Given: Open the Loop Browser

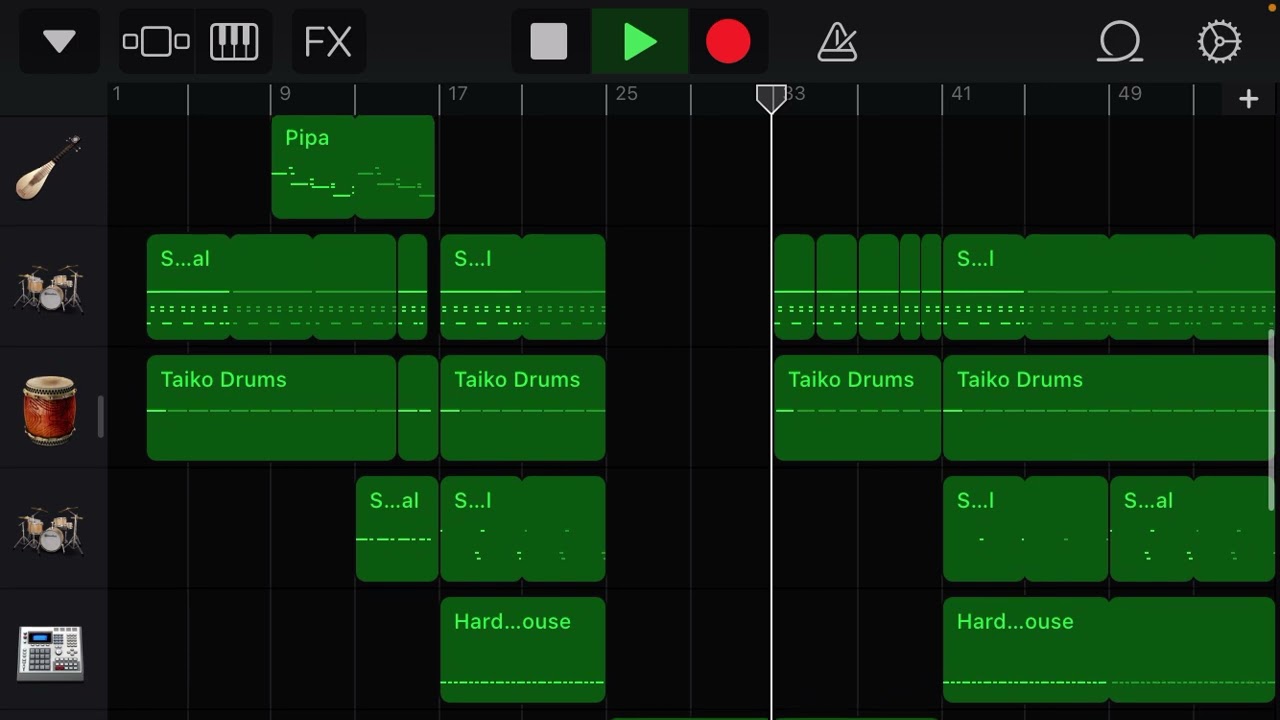Looking at the screenshot, I should click(1120, 42).
